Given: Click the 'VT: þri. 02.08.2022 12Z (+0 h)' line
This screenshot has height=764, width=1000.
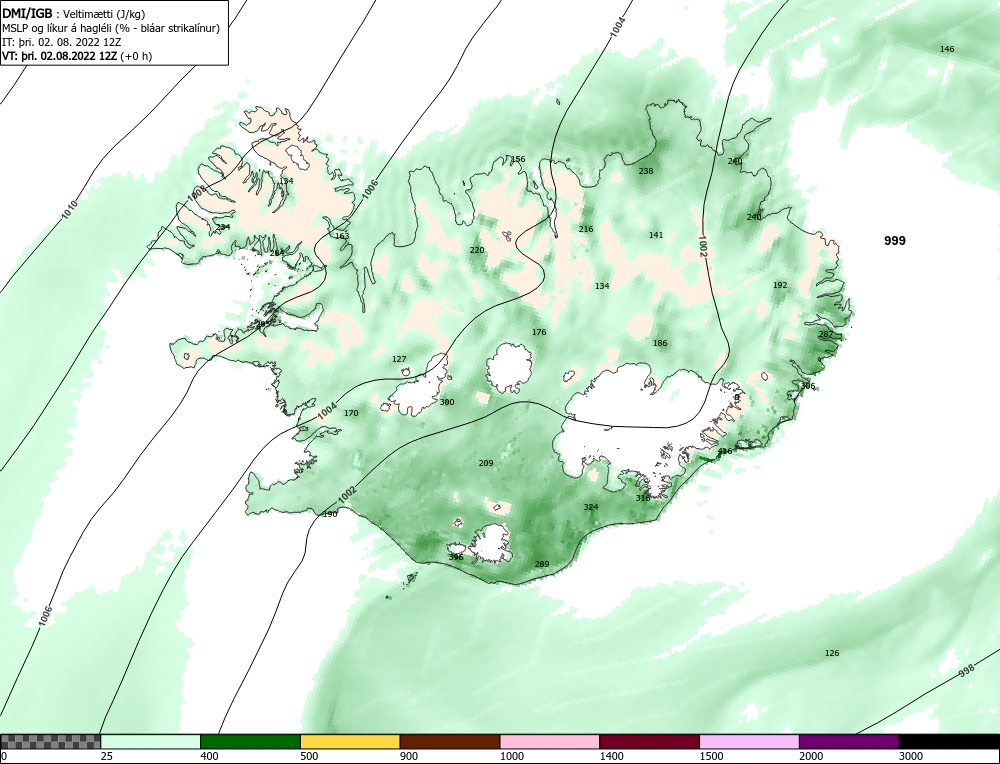Looking at the screenshot, I should pyautogui.click(x=77, y=56).
